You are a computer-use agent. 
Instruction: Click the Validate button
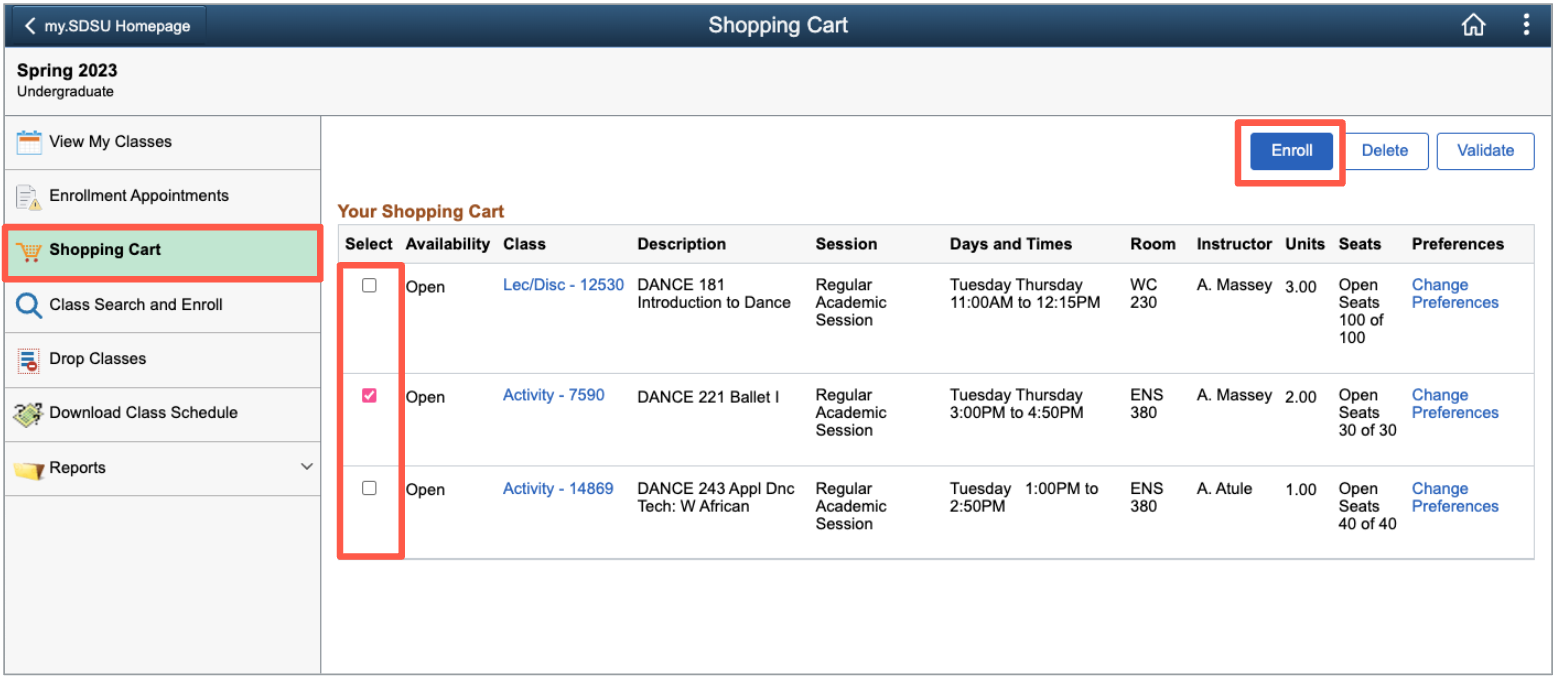point(1485,150)
